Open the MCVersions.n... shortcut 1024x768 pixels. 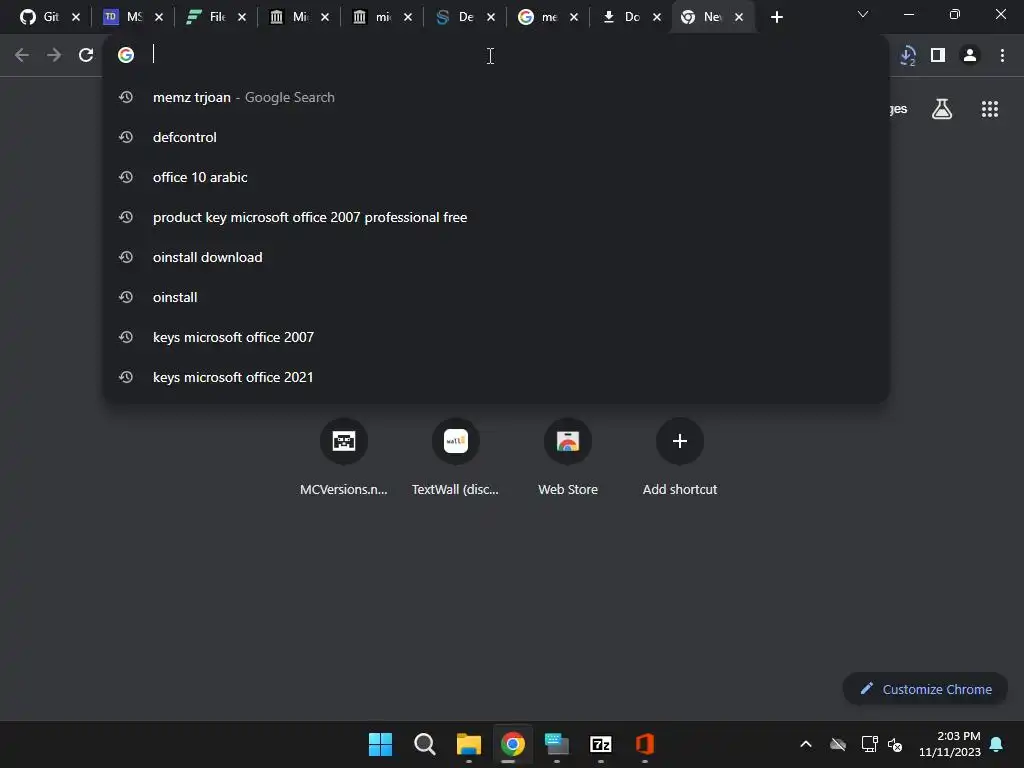pos(344,458)
